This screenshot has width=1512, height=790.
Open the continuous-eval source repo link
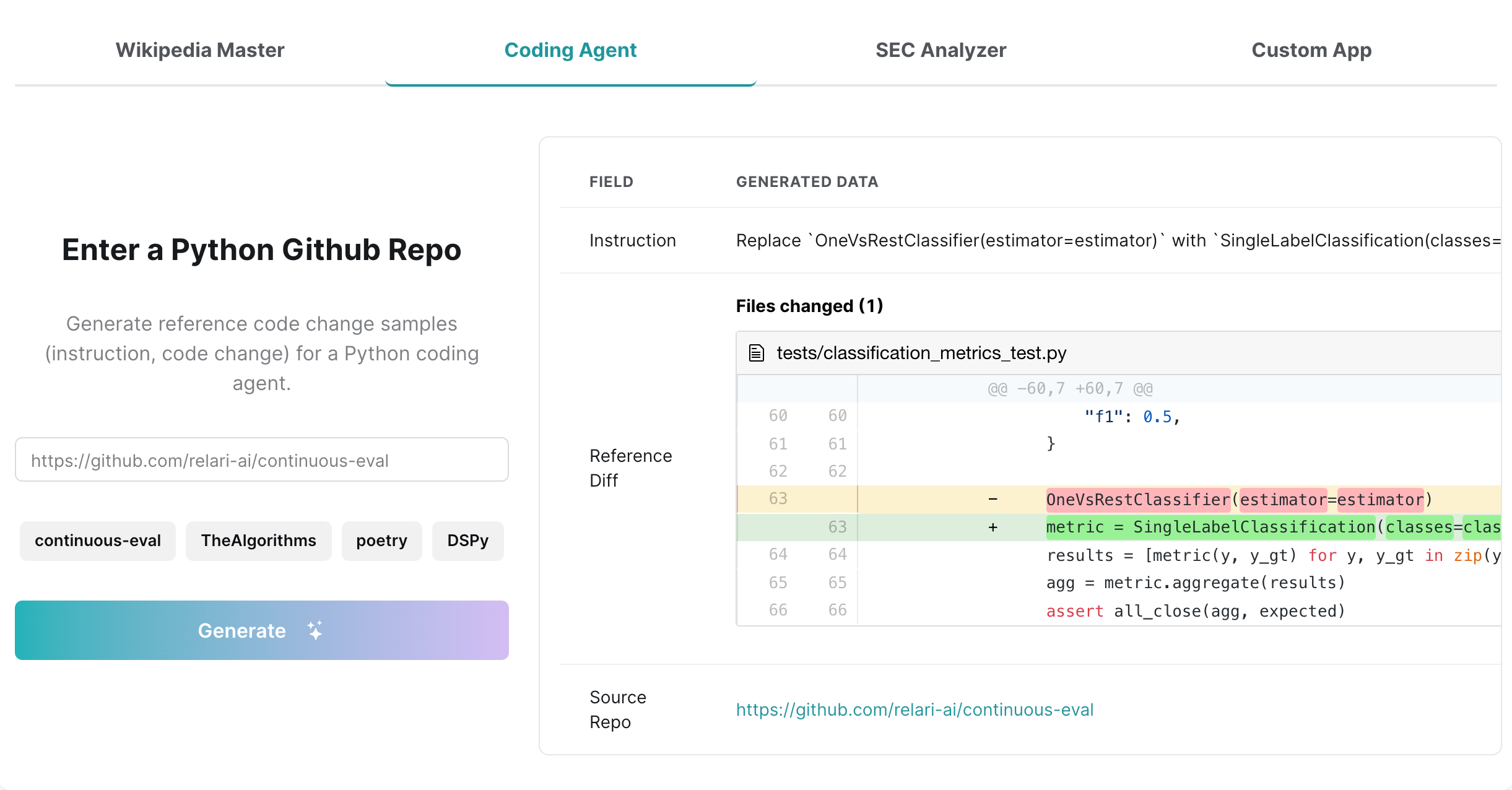point(915,710)
